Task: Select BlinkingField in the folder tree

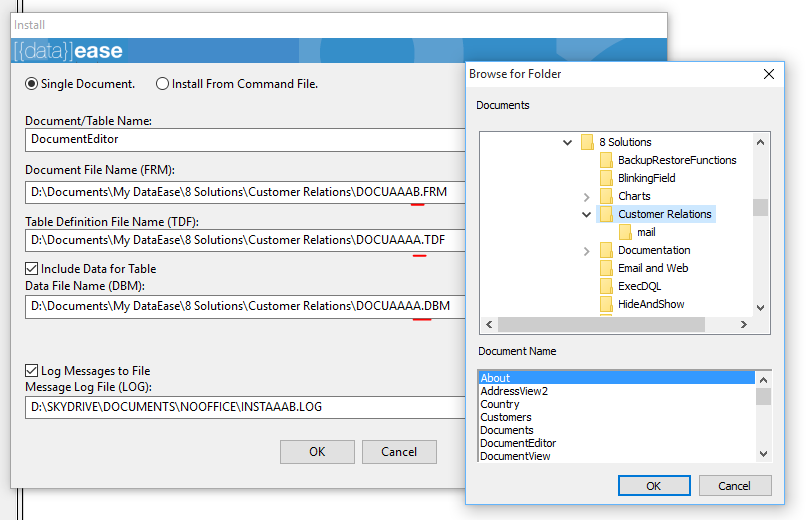Action: (647, 178)
